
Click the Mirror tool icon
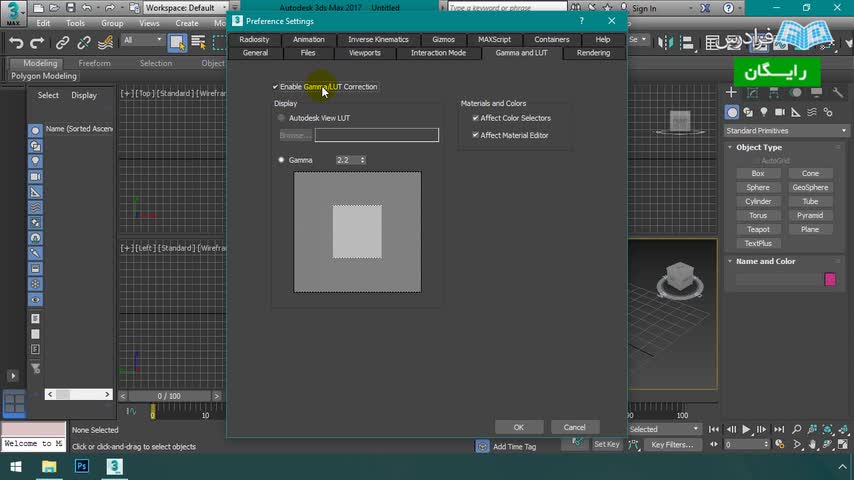[x=665, y=42]
